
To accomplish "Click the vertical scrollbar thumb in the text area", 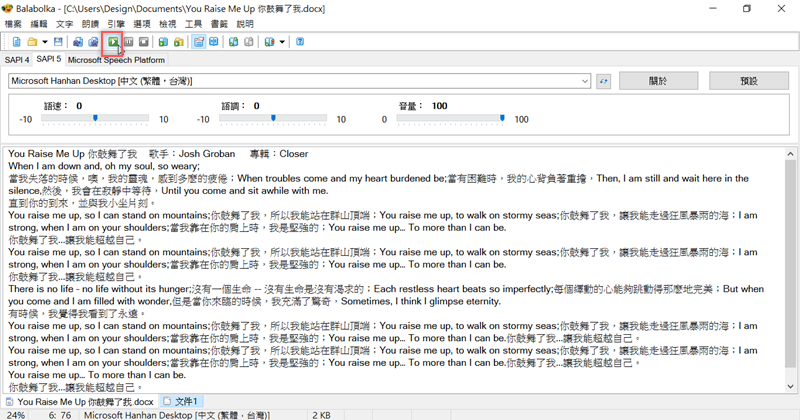I will point(790,263).
